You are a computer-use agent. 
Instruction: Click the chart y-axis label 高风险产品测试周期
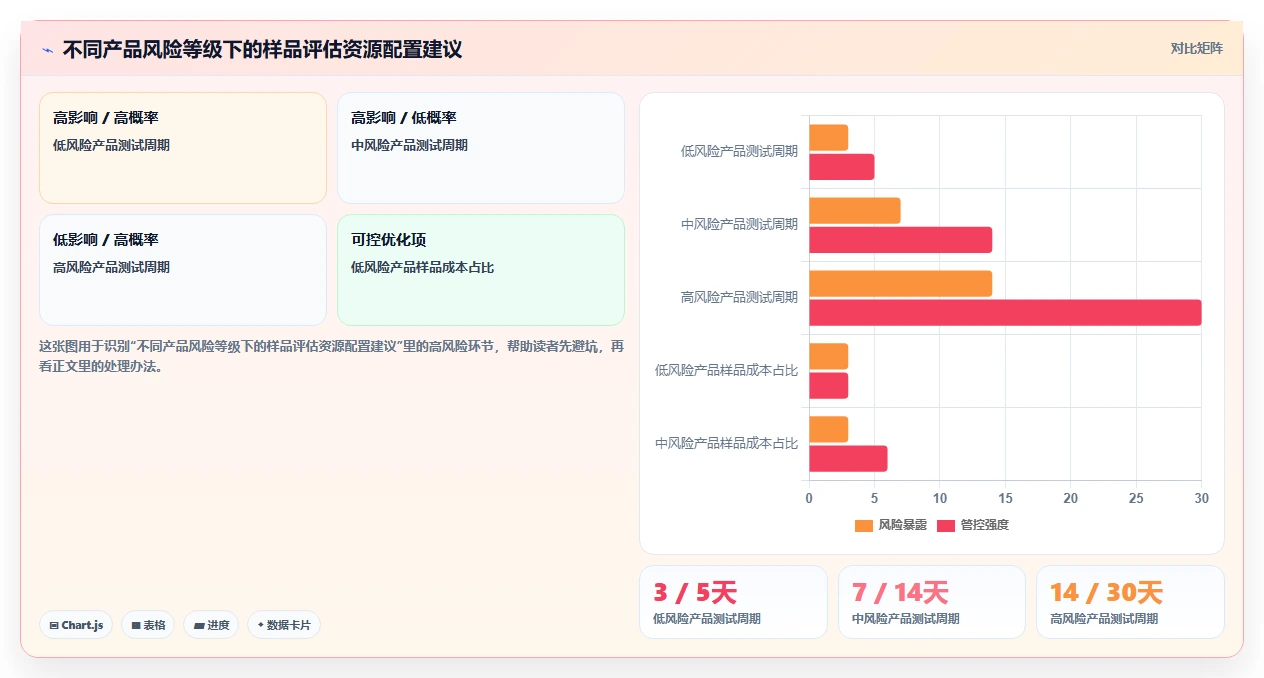pos(739,298)
